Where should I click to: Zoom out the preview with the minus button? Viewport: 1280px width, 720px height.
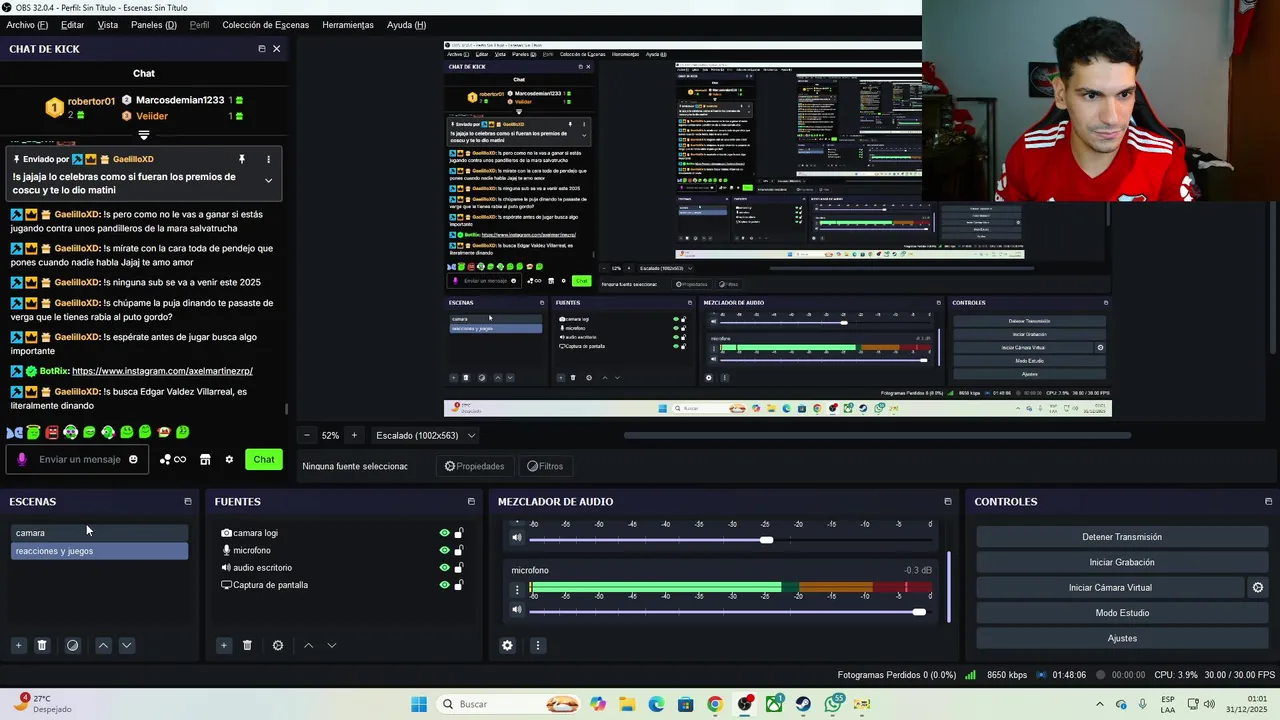tap(307, 435)
